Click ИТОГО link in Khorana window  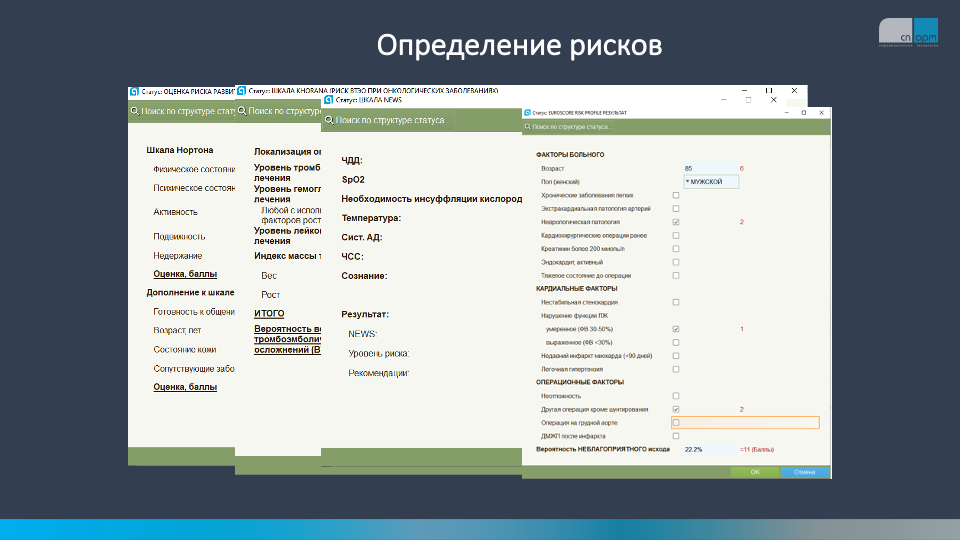pyautogui.click(x=269, y=313)
